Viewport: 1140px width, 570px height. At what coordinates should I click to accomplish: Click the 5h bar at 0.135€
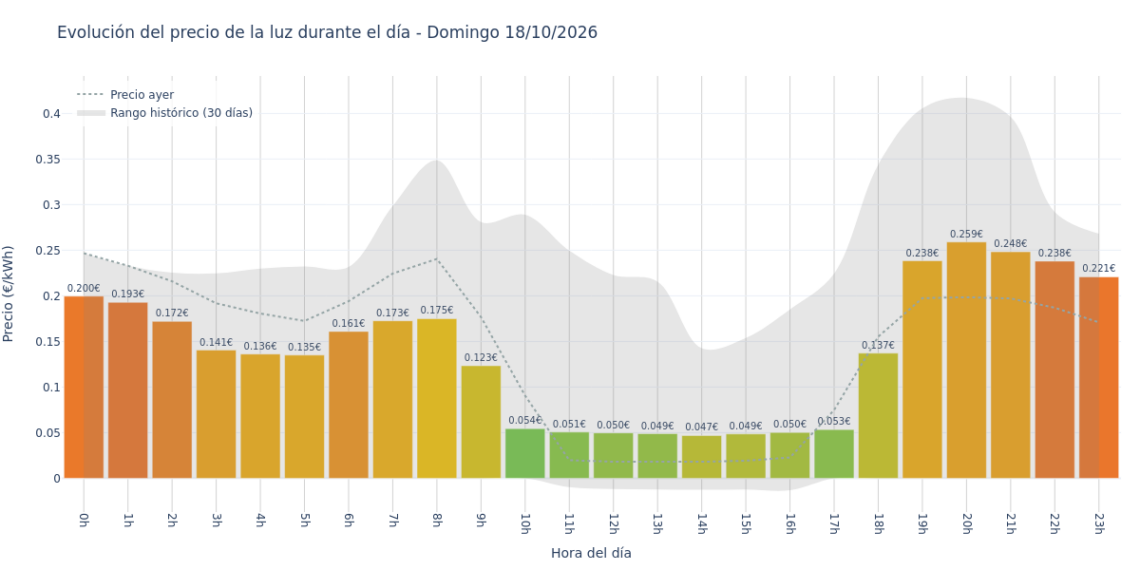pos(305,417)
